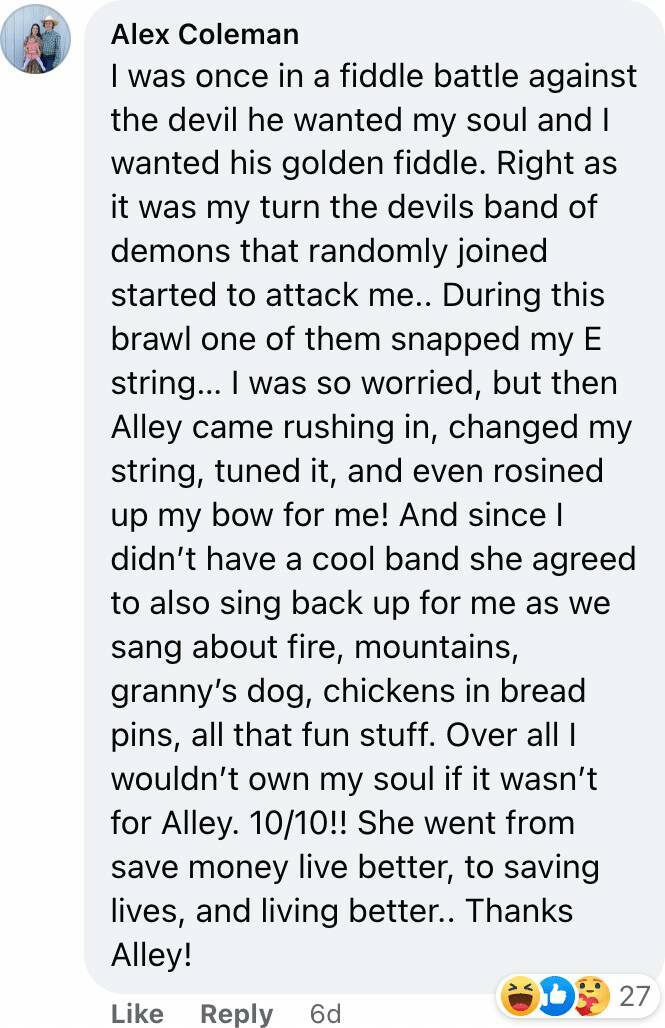Like Alex Coleman's comment
Screen dimensions: 665x1028
pyautogui.click(x=137, y=1013)
